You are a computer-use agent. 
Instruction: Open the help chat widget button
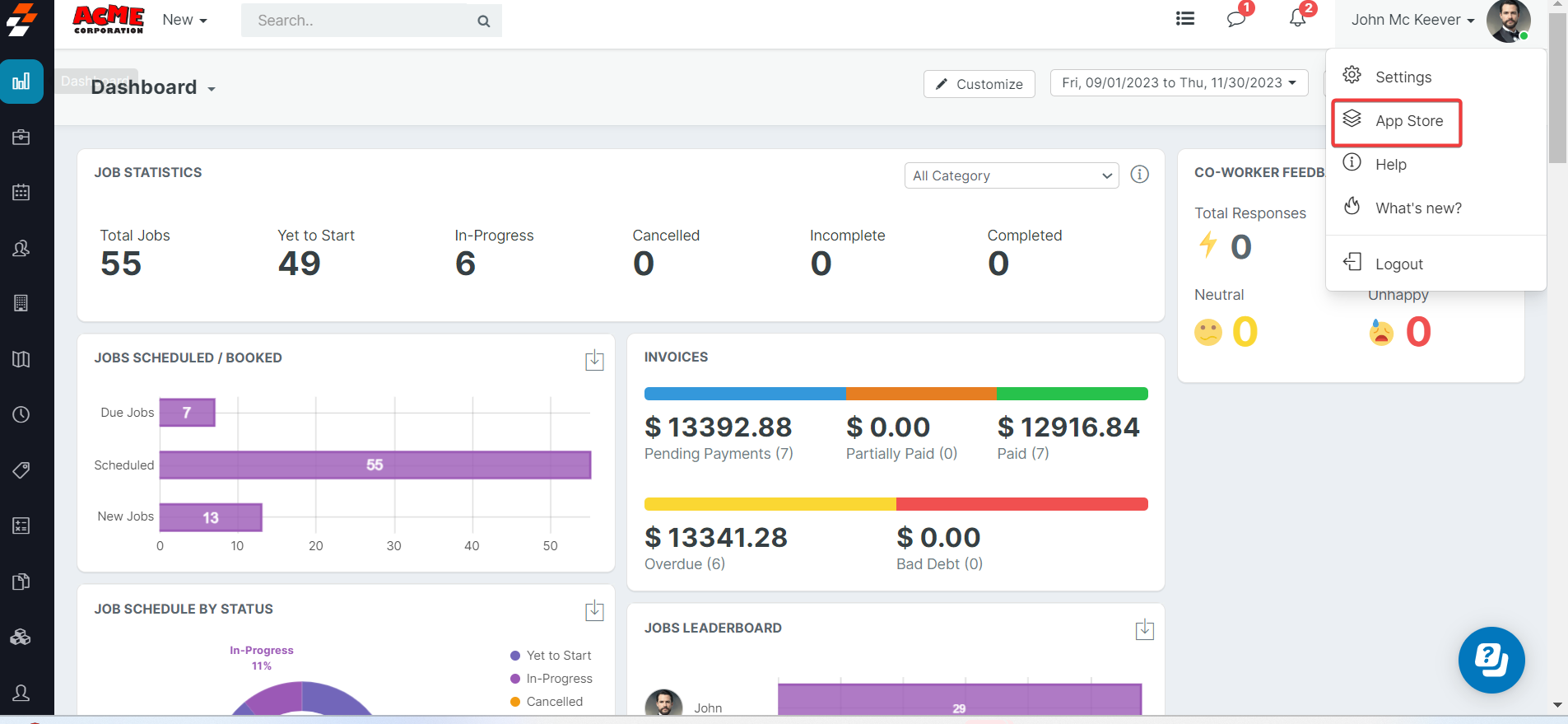click(x=1491, y=660)
